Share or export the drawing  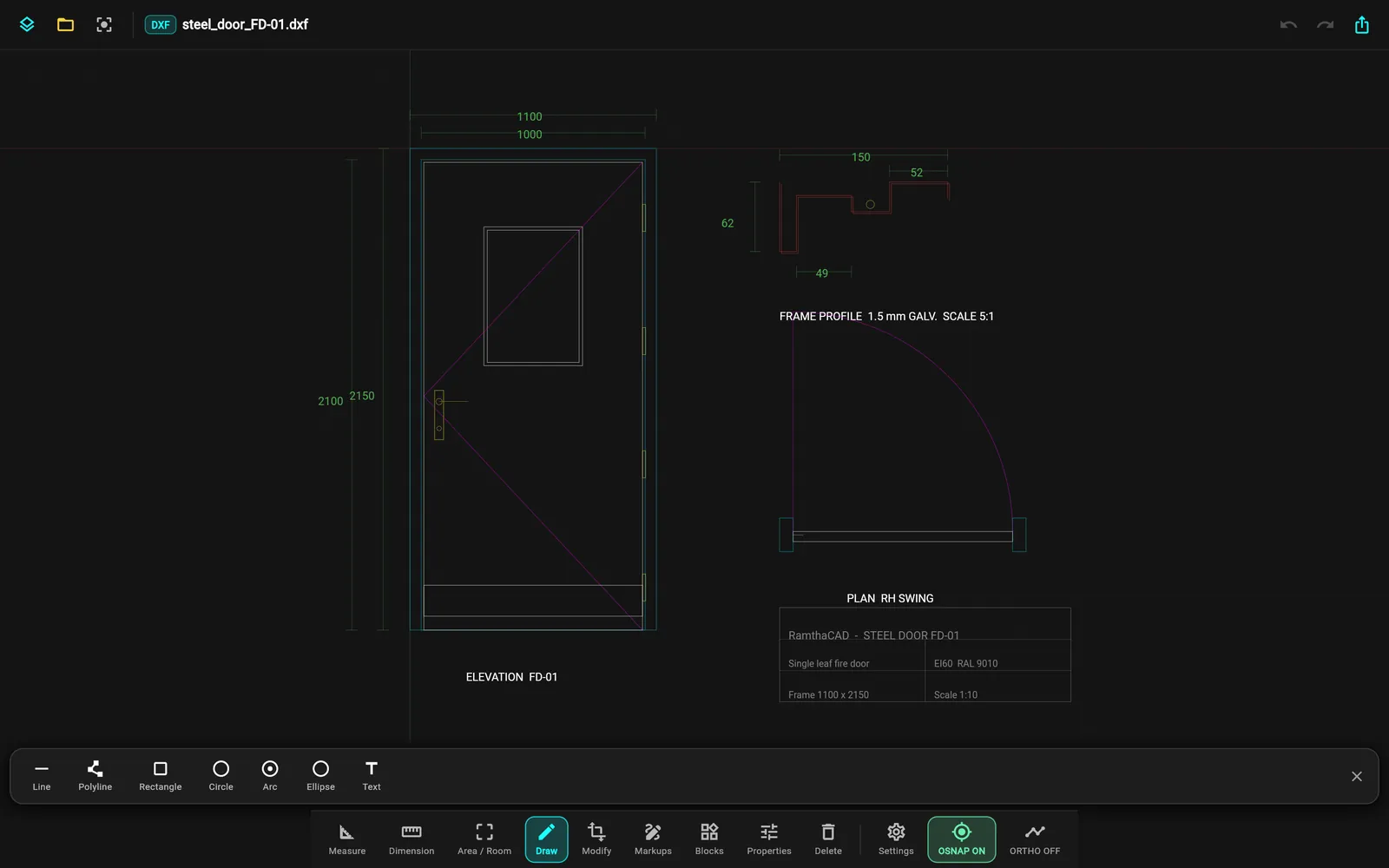click(x=1361, y=24)
